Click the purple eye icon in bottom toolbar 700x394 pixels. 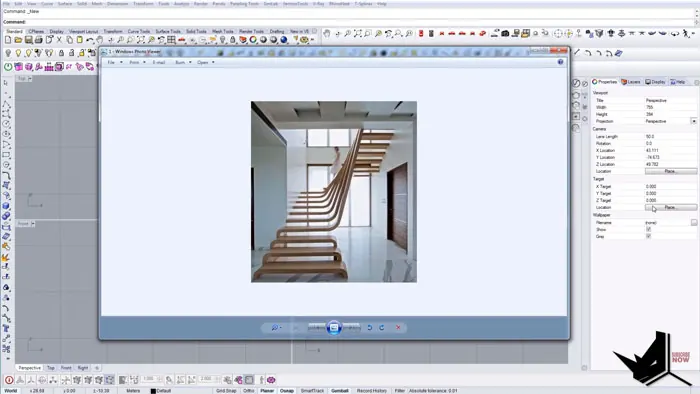click(x=271, y=380)
